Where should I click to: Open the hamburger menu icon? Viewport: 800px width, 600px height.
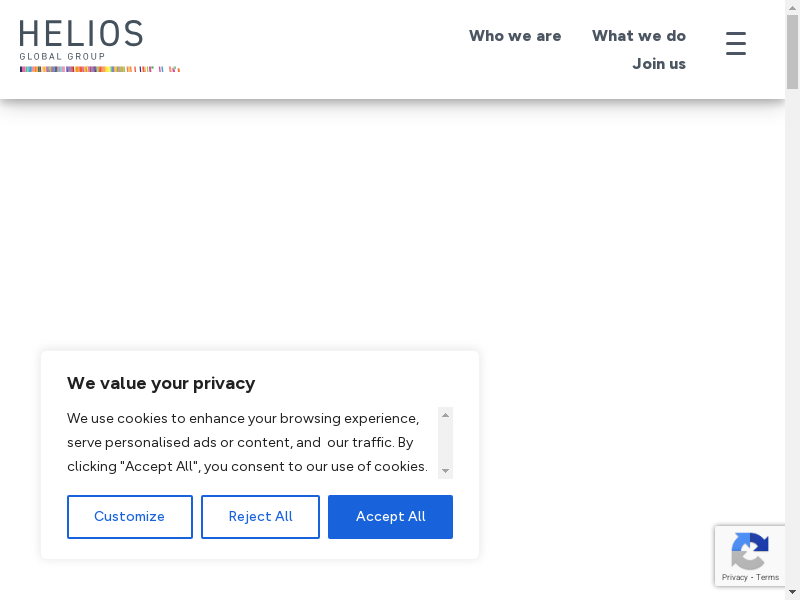click(736, 44)
